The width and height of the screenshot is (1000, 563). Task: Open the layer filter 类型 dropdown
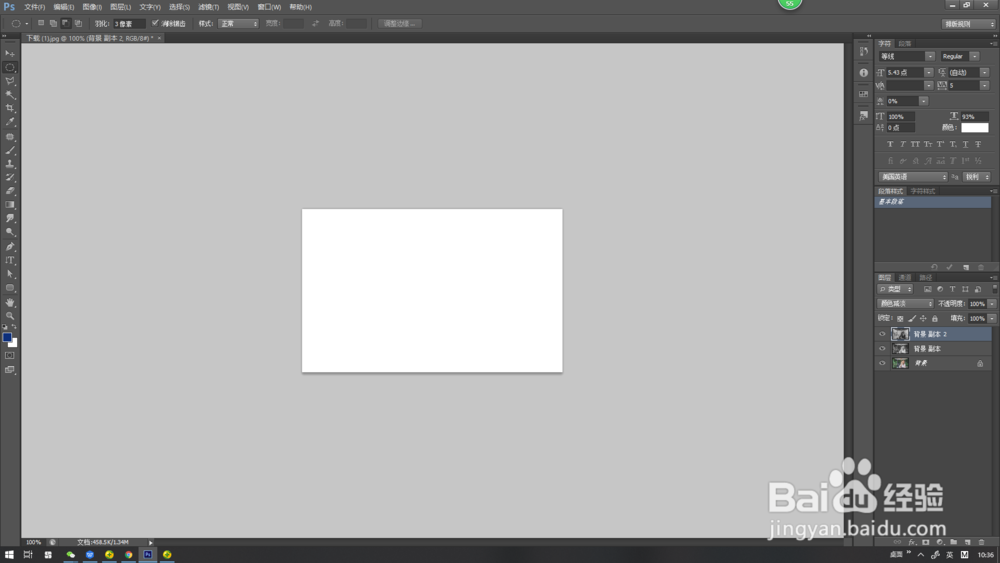[896, 289]
